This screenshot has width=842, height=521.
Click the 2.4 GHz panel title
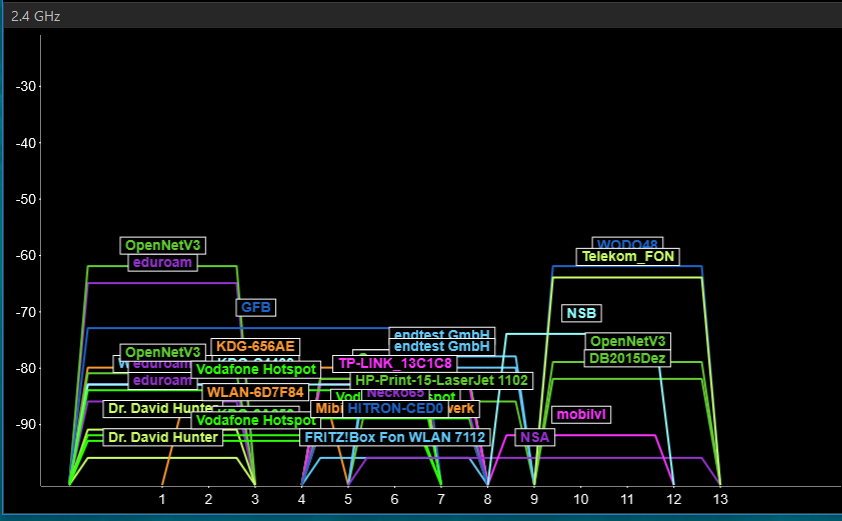tap(35, 16)
